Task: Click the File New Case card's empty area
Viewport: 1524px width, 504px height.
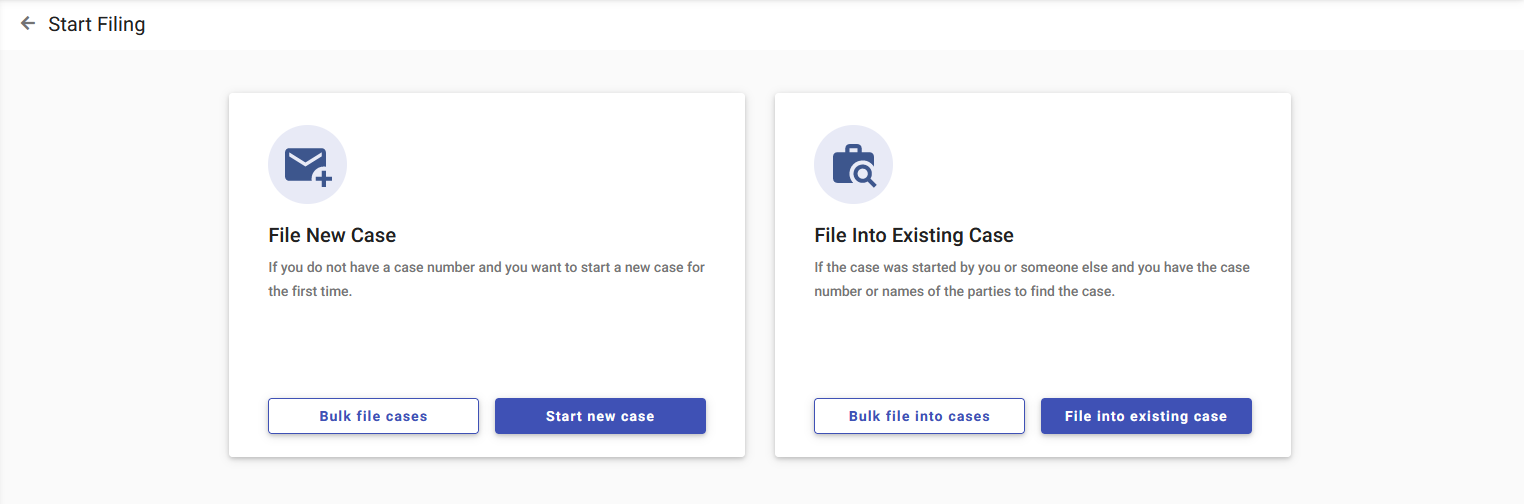Action: tap(487, 345)
